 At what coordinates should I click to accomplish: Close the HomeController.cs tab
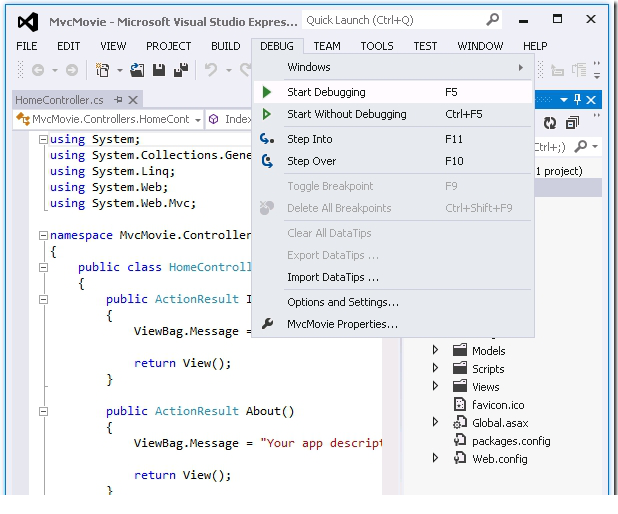pos(133,100)
